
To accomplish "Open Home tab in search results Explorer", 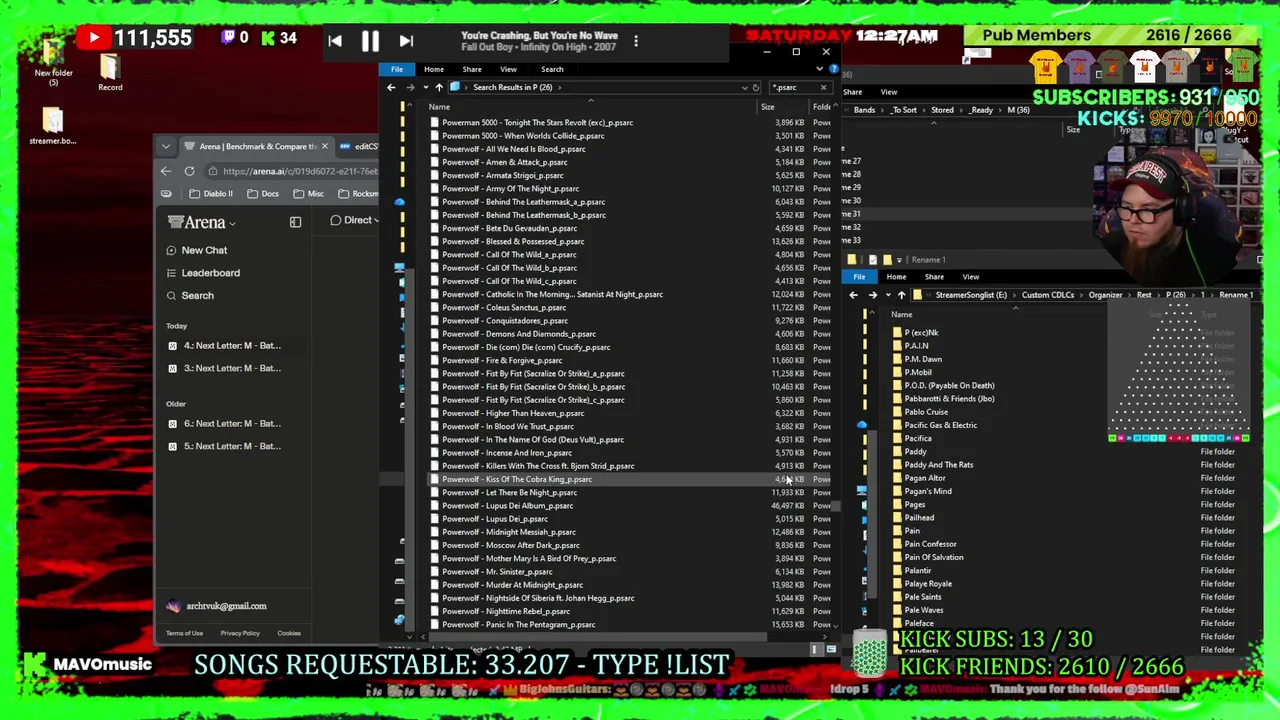I will click(433, 69).
